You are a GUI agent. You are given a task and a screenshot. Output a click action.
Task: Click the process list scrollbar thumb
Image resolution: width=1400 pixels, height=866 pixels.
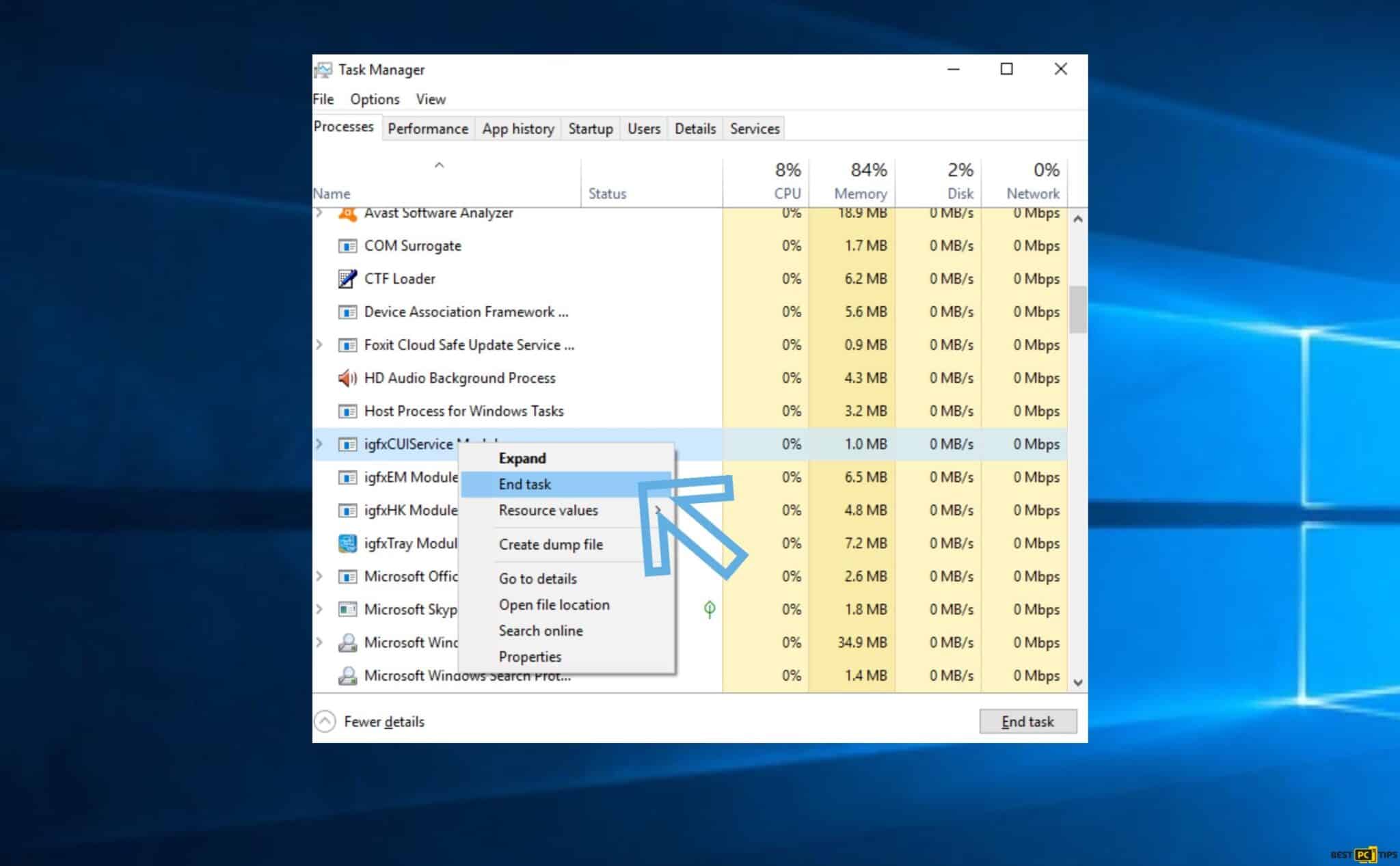[x=1078, y=309]
